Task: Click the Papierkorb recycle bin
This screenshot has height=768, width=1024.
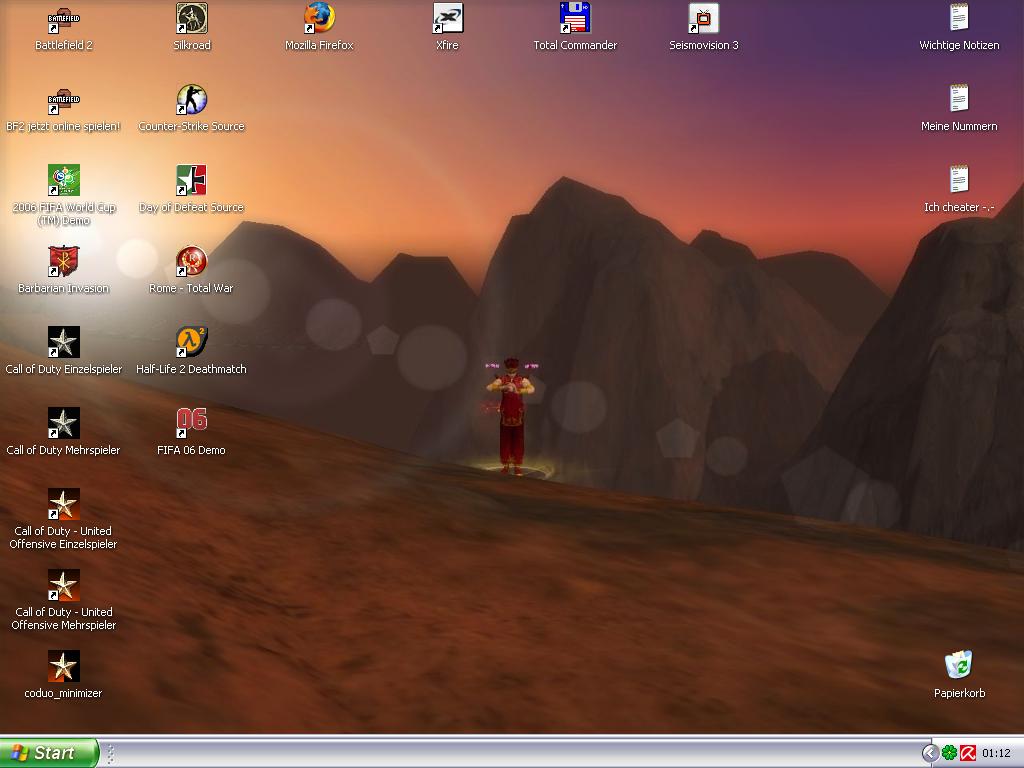Action: (x=959, y=666)
